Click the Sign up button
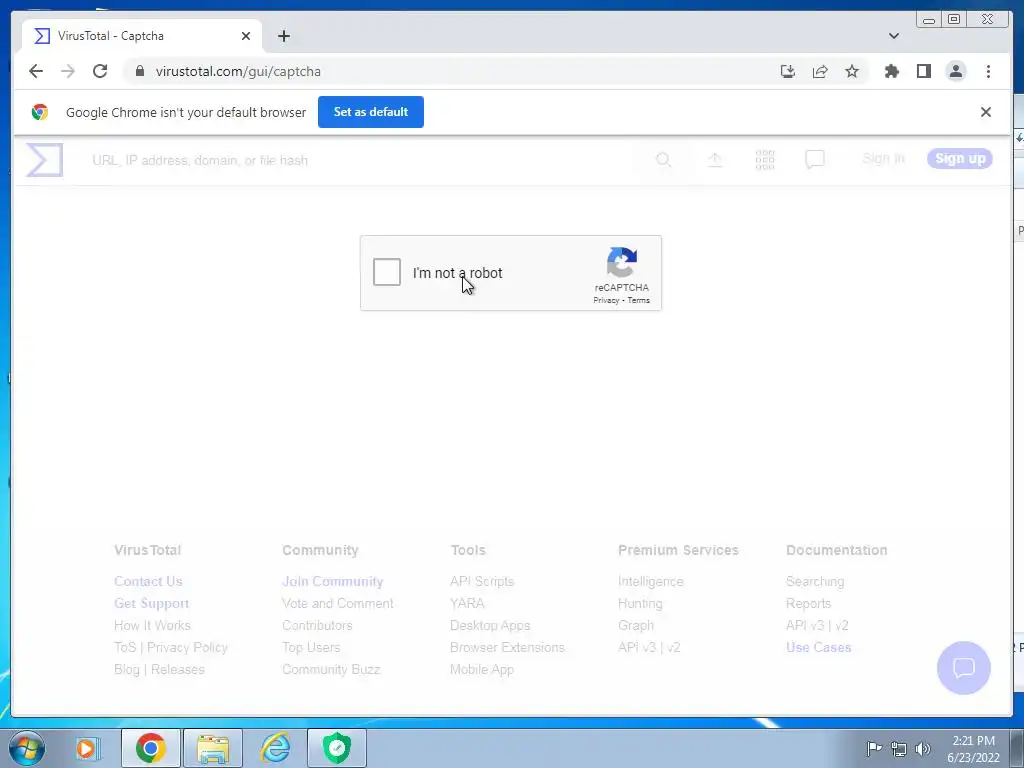This screenshot has height=768, width=1024. click(960, 159)
